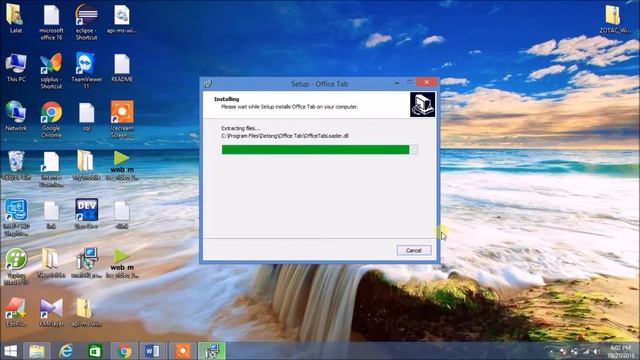The height and width of the screenshot is (360, 640).
Task: Select the api-ms-wi zipped folder icon
Action: [86, 312]
